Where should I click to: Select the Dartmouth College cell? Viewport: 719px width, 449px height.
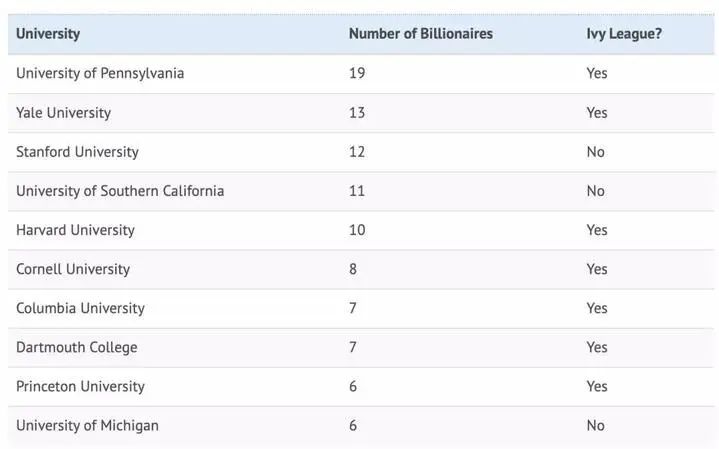pyautogui.click(x=77, y=347)
